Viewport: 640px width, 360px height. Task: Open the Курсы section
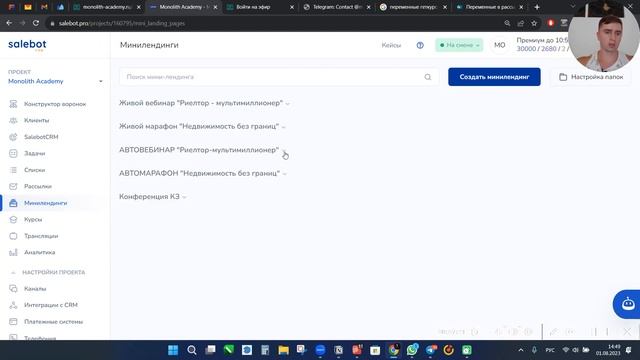(33, 220)
